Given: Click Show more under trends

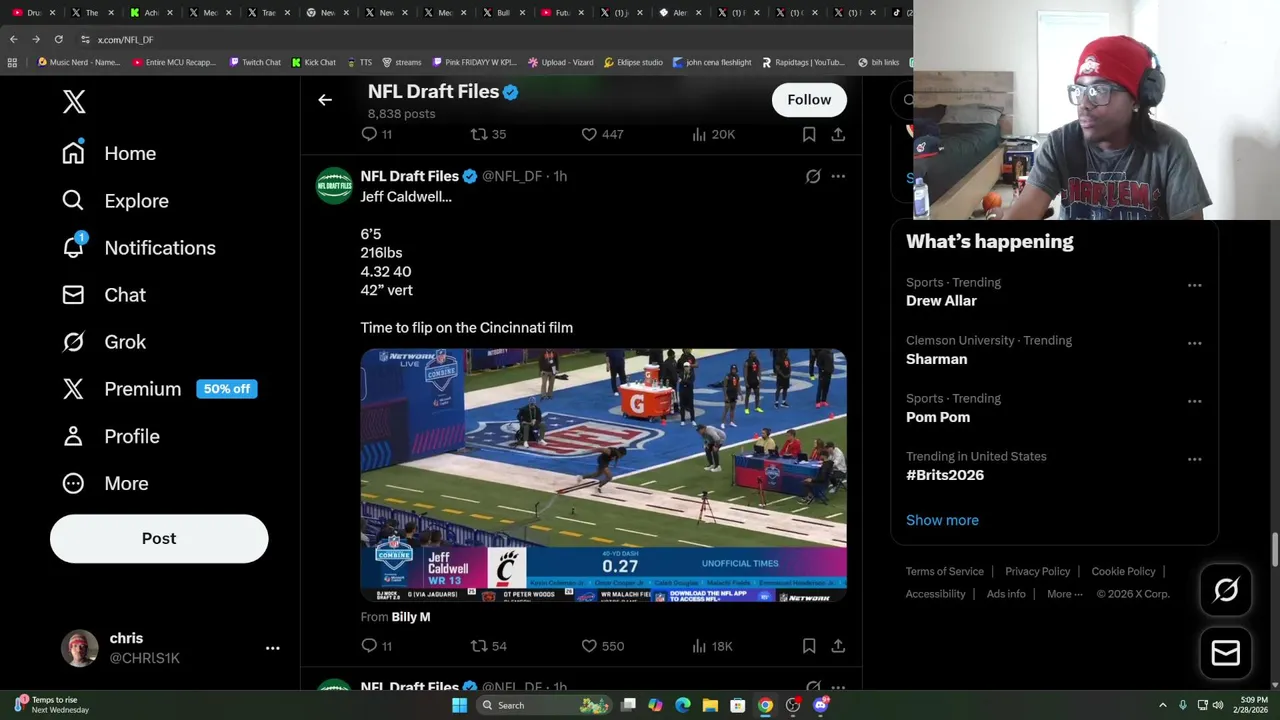Looking at the screenshot, I should (x=942, y=520).
